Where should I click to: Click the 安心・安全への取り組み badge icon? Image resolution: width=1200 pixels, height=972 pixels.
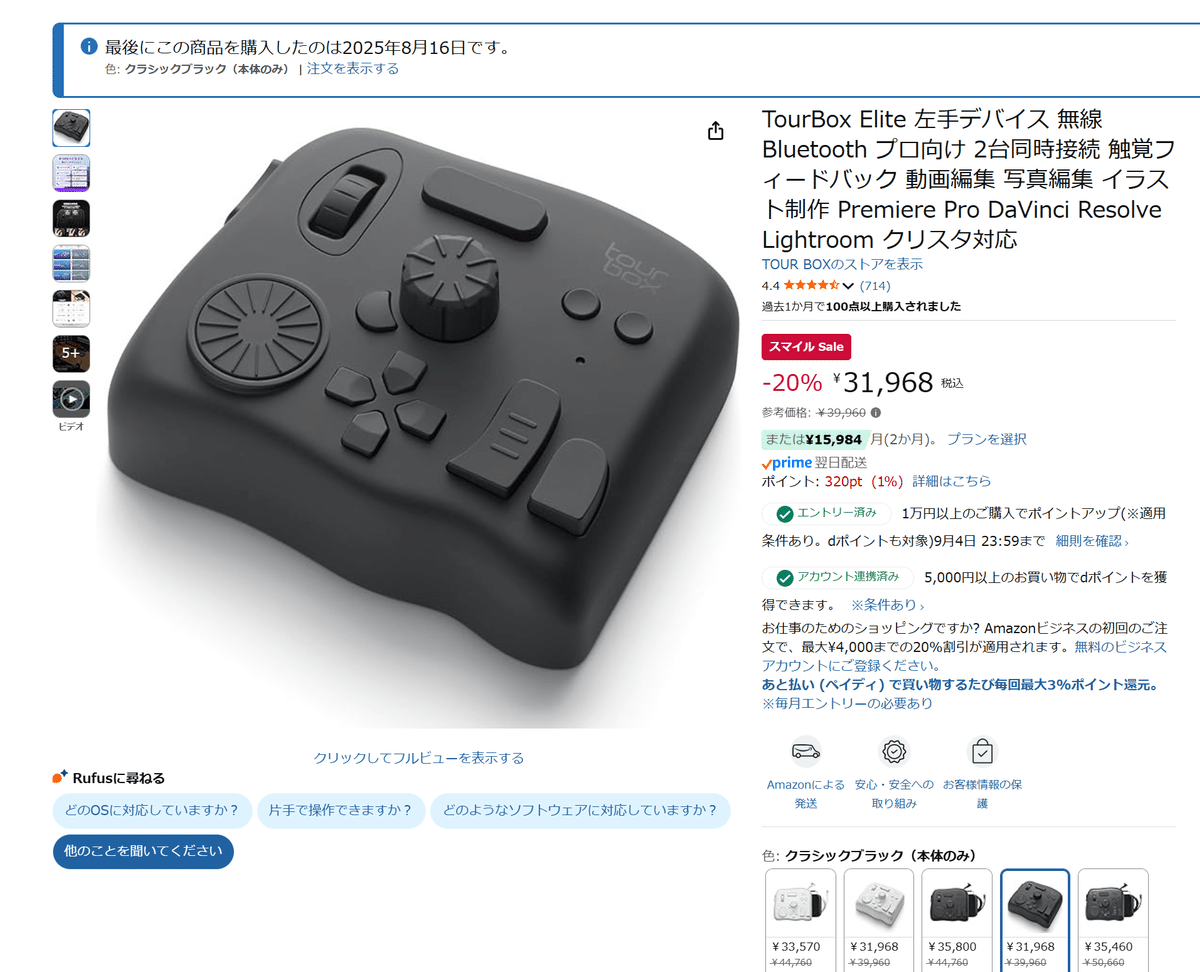894,751
